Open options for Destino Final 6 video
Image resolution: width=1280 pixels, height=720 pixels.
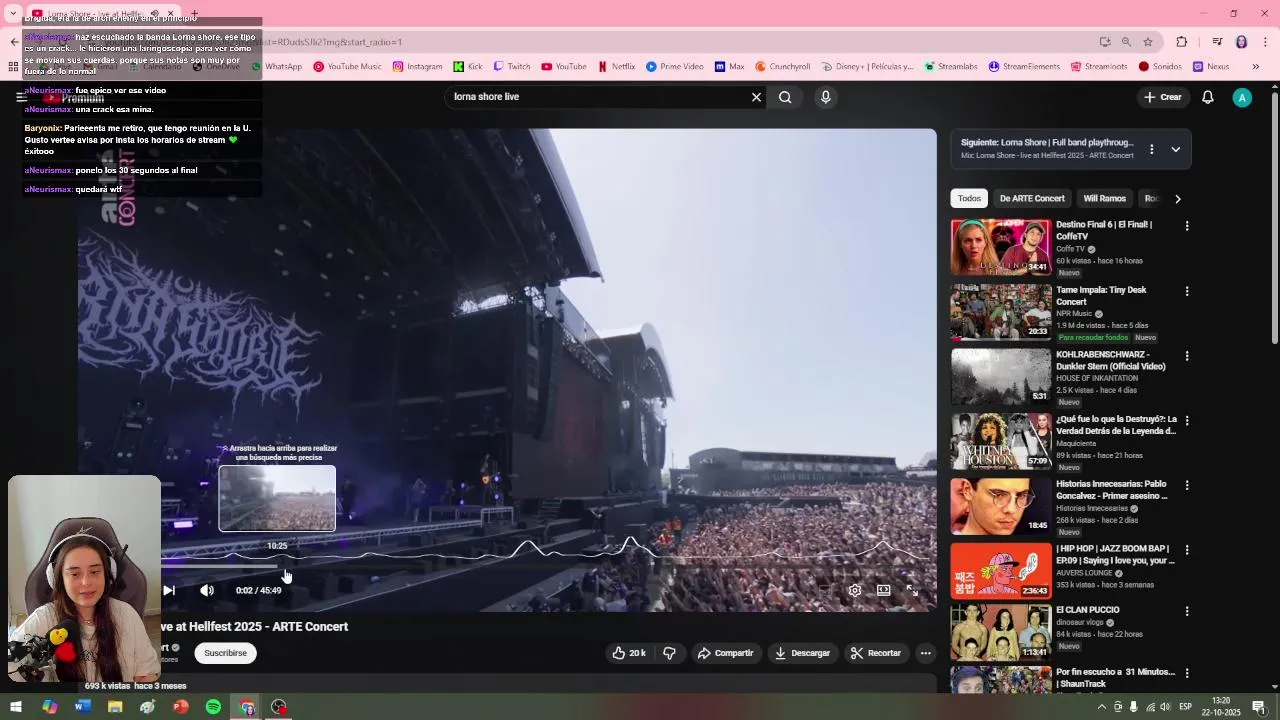click(1187, 226)
